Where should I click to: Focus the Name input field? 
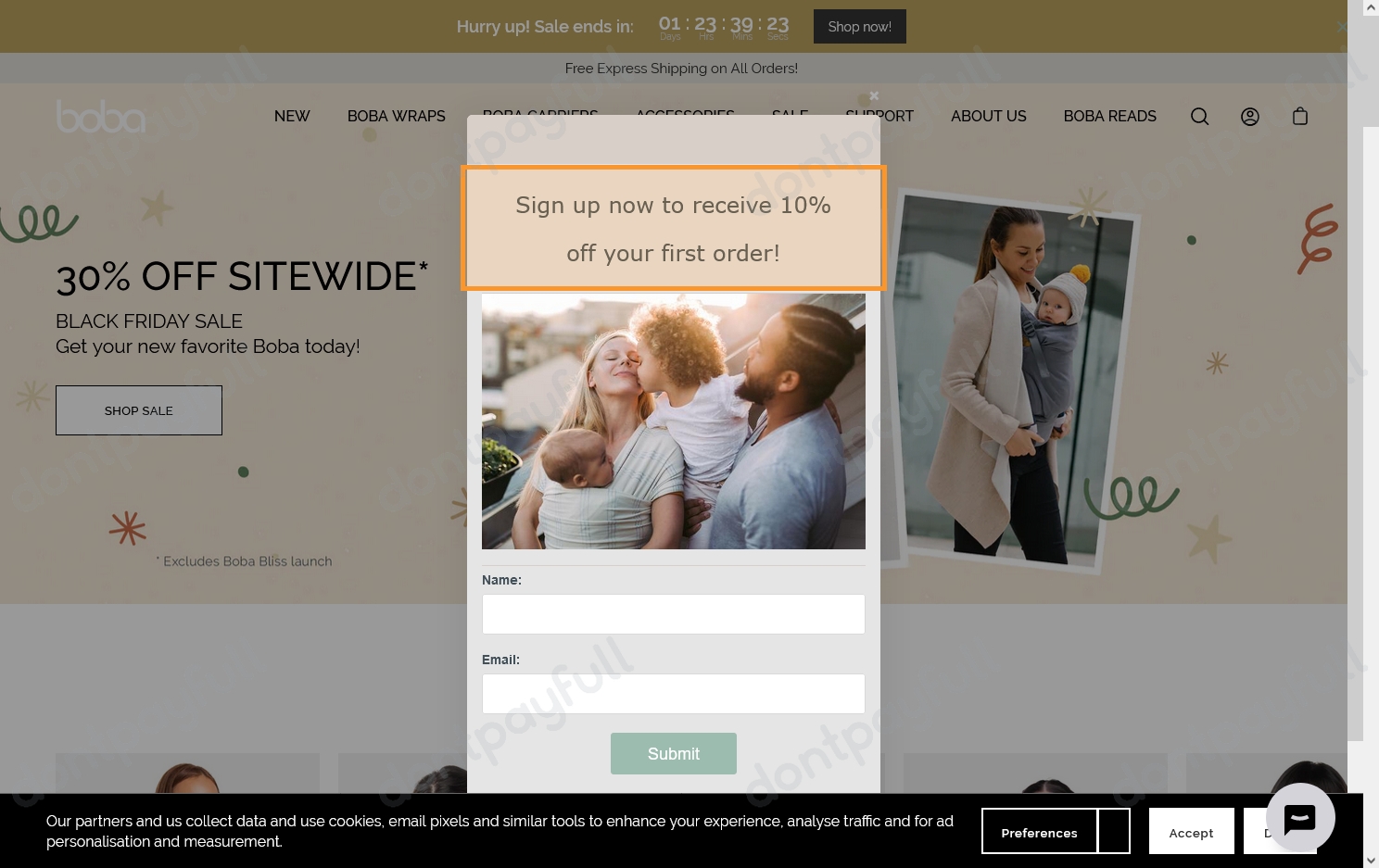(x=674, y=614)
